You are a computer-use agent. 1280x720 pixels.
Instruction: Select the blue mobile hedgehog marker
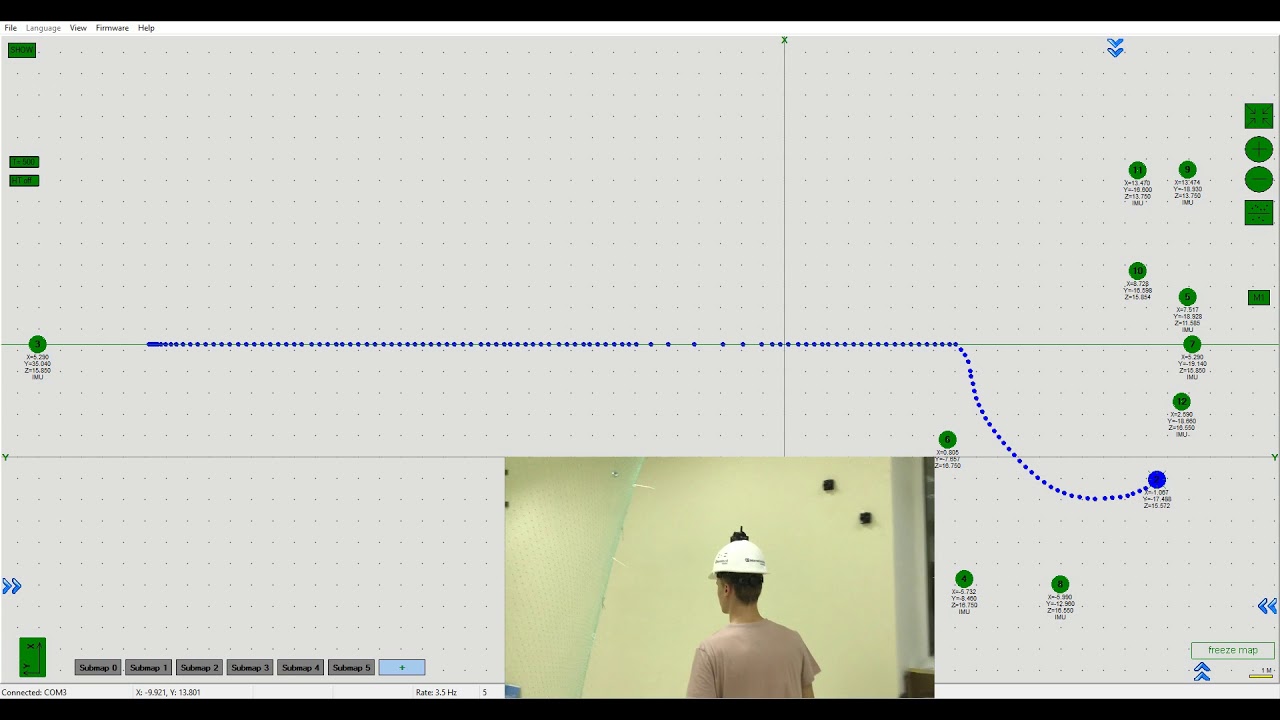point(1157,480)
